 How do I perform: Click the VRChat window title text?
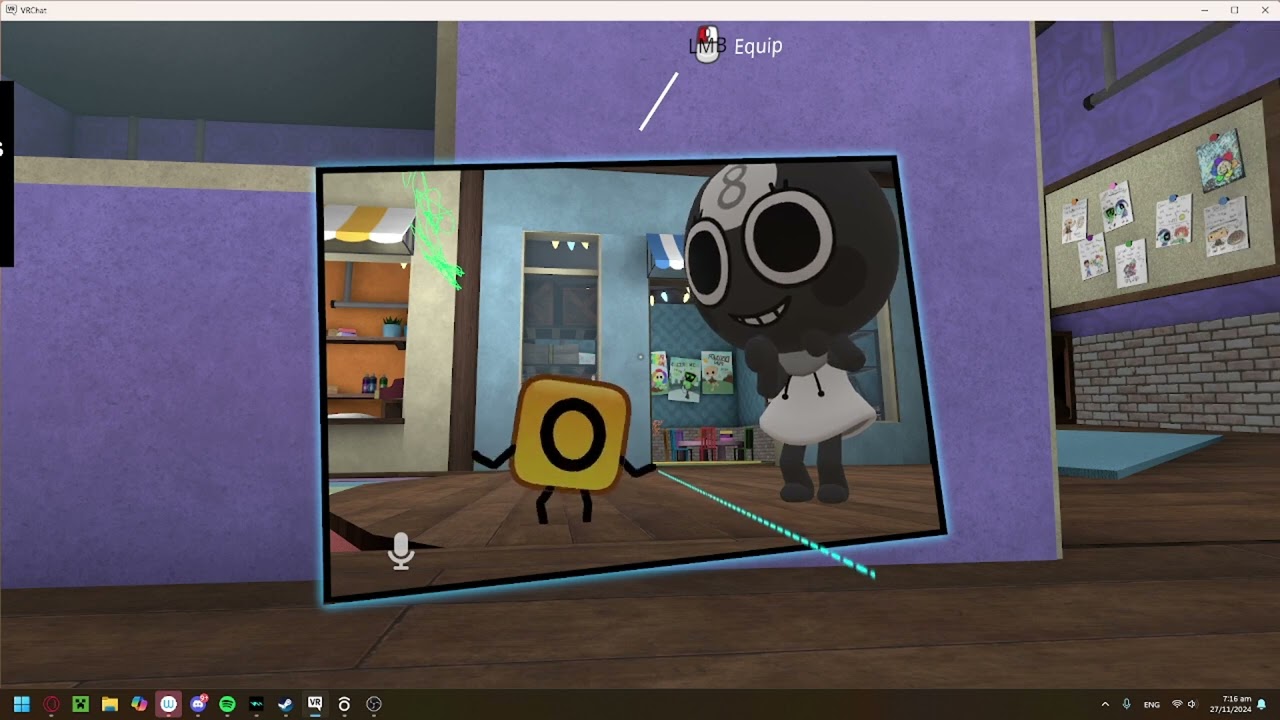(x=33, y=10)
